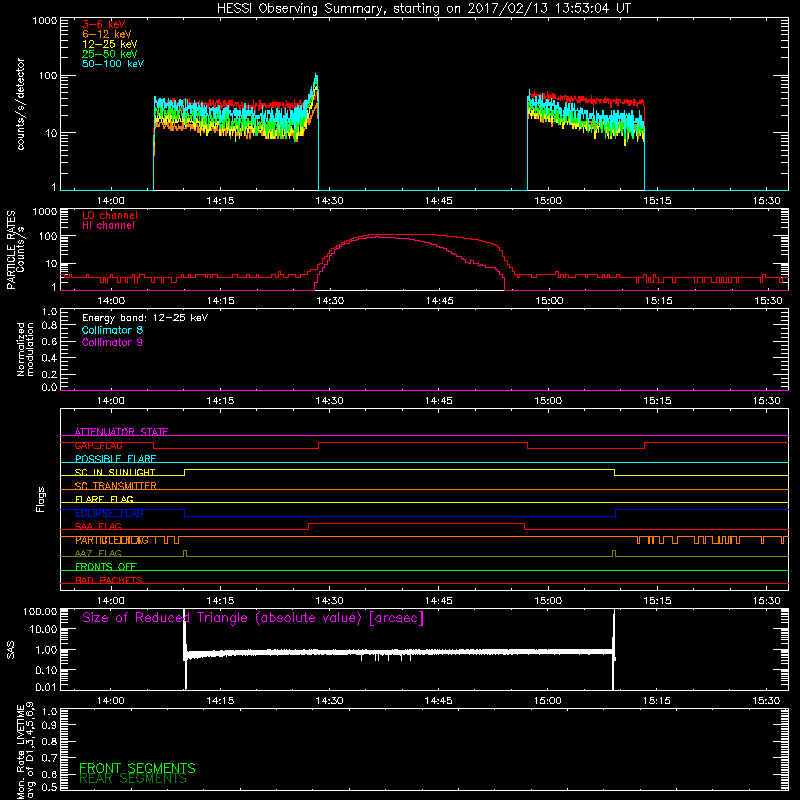800x800 pixels.
Task: Click the vertical Flags axis label
Action: (x=41, y=499)
